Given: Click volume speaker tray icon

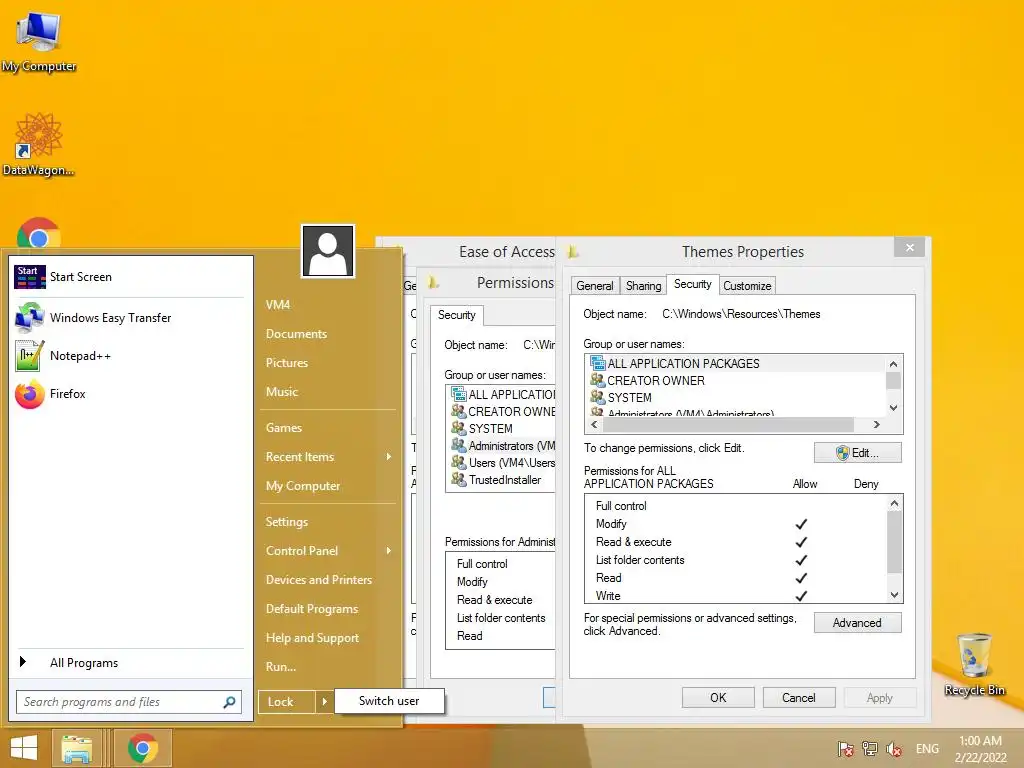Looking at the screenshot, I should point(893,749).
